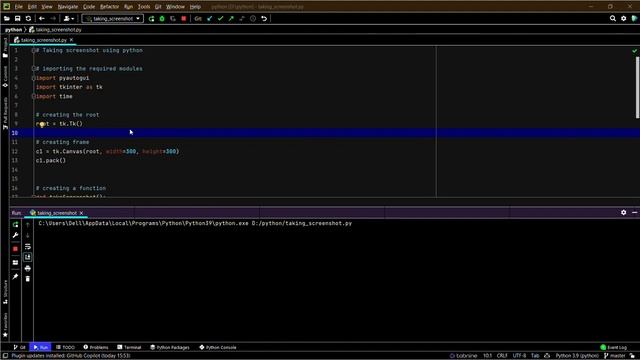Open the TODO tool window button
The width and height of the screenshot is (640, 360).
pyautogui.click(x=65, y=347)
